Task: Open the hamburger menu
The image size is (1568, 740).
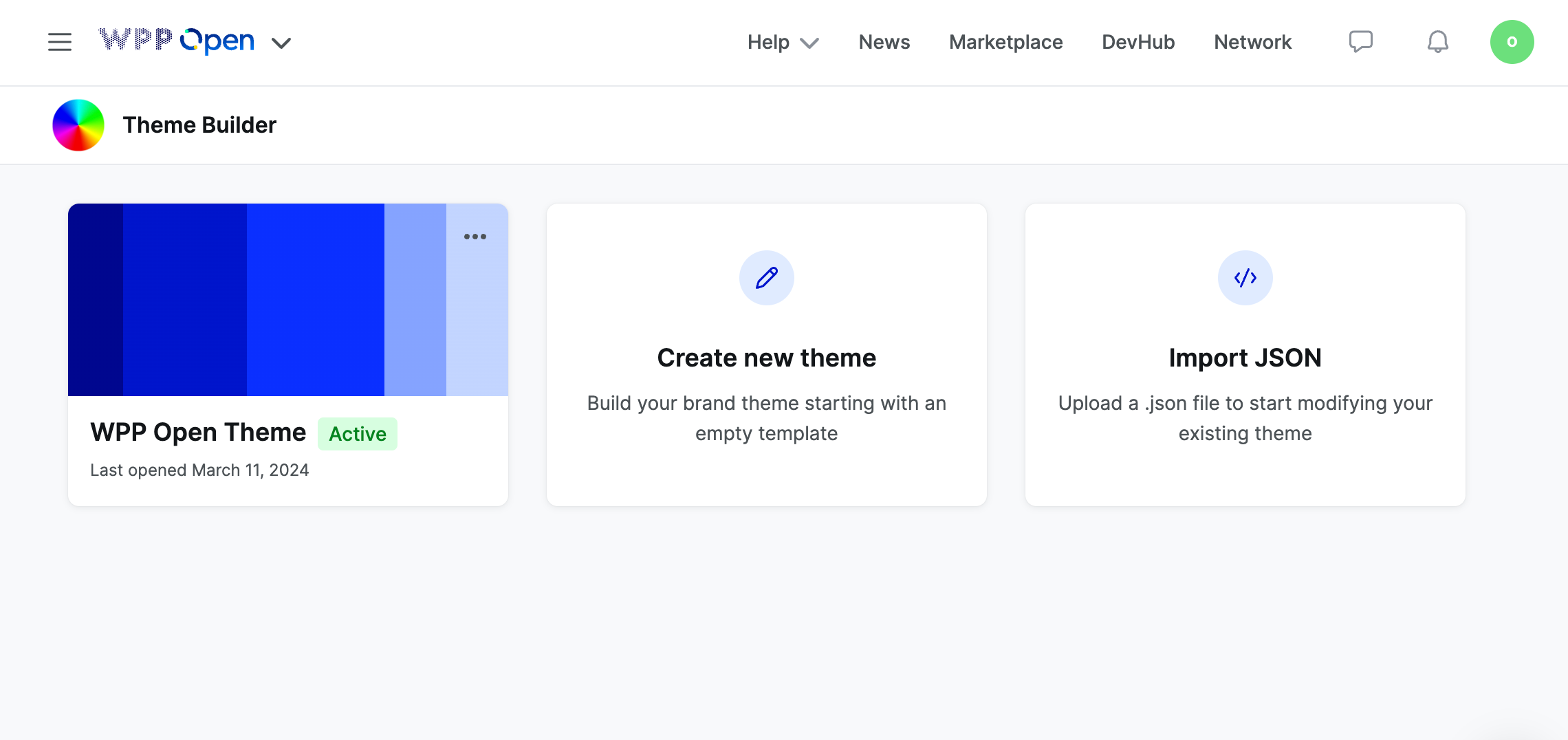Action: (x=60, y=41)
